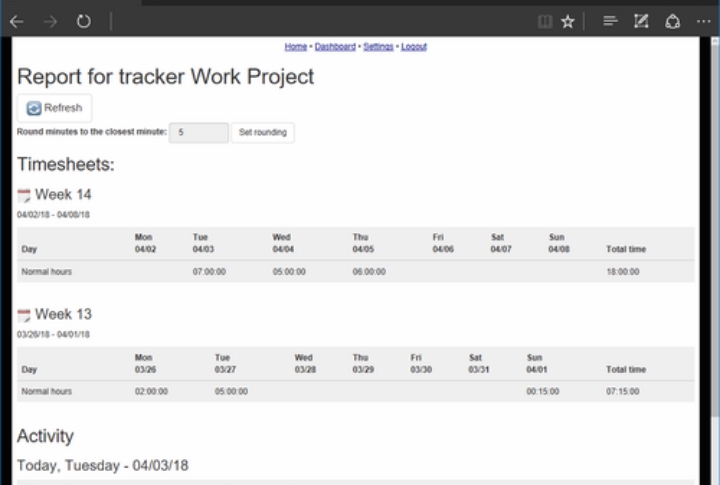Reload the page with the browser refresh icon
Image resolution: width=720 pixels, height=485 pixels.
coord(83,21)
